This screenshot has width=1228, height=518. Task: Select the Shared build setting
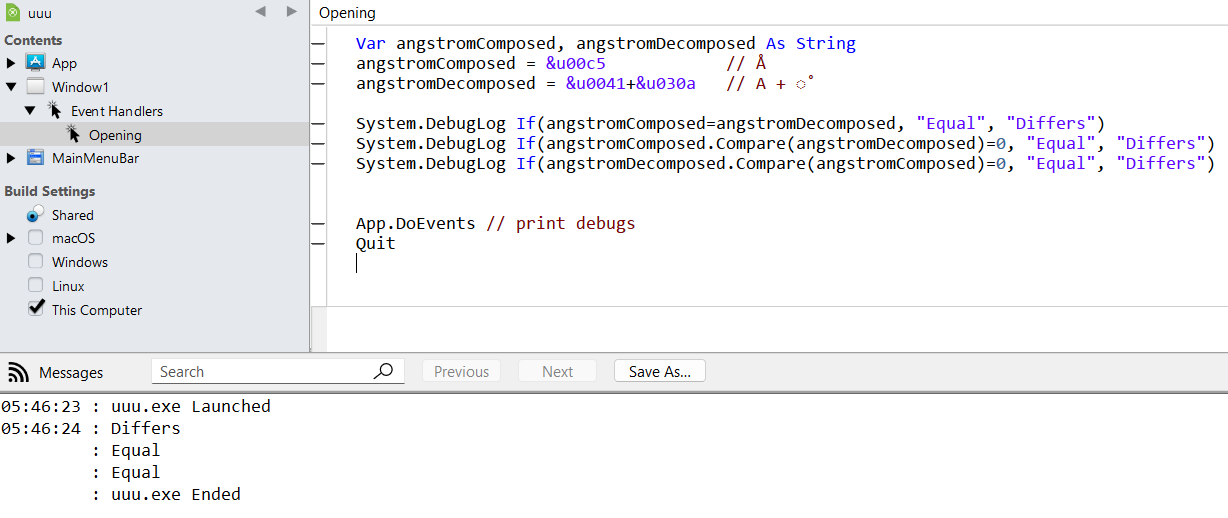click(x=35, y=214)
